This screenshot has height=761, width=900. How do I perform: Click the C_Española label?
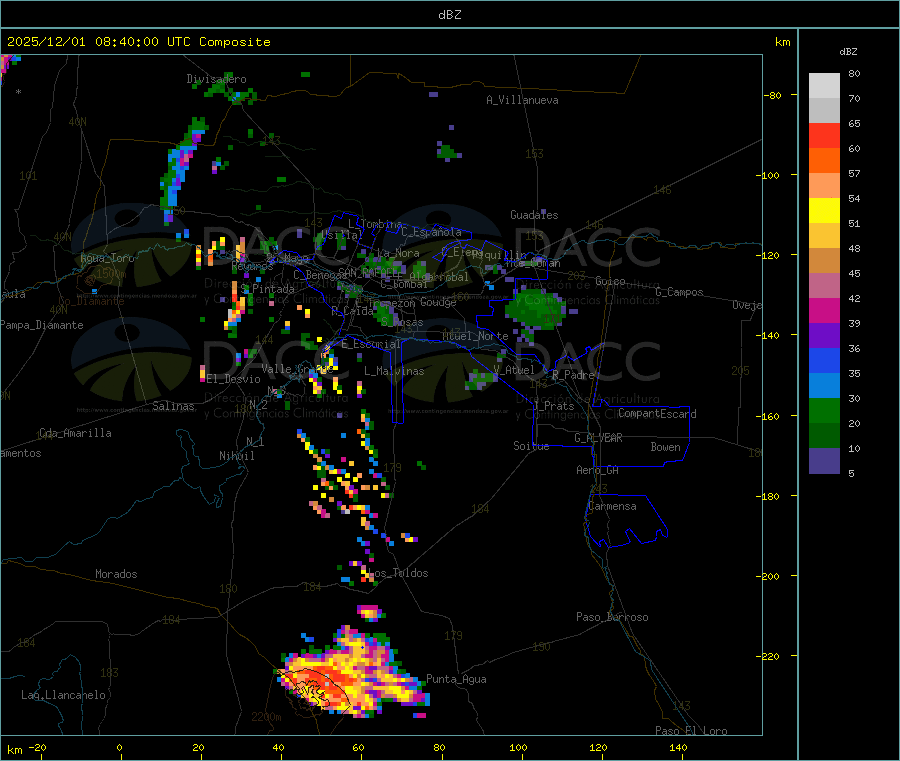[x=431, y=232]
